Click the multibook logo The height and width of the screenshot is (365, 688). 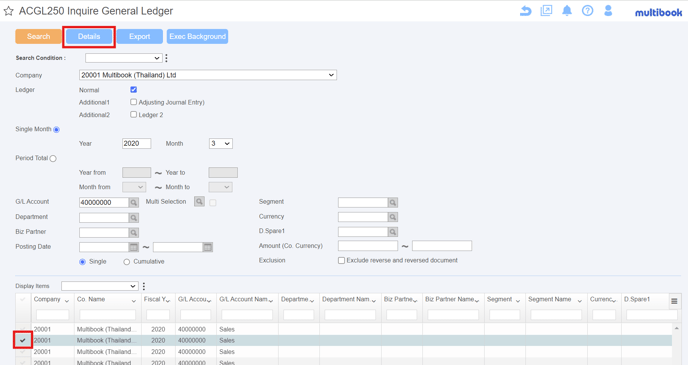(x=658, y=12)
